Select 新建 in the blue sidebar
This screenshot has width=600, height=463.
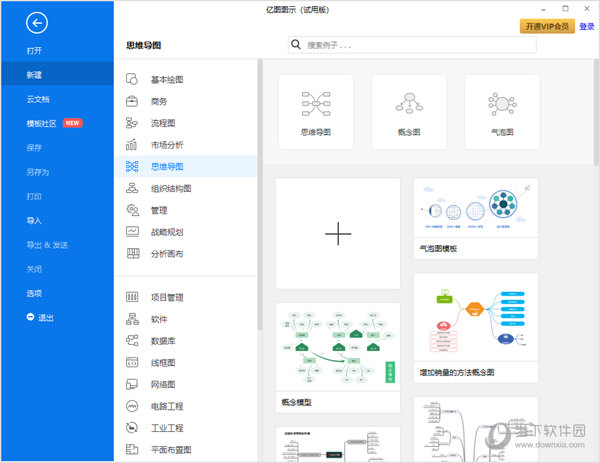click(x=57, y=75)
